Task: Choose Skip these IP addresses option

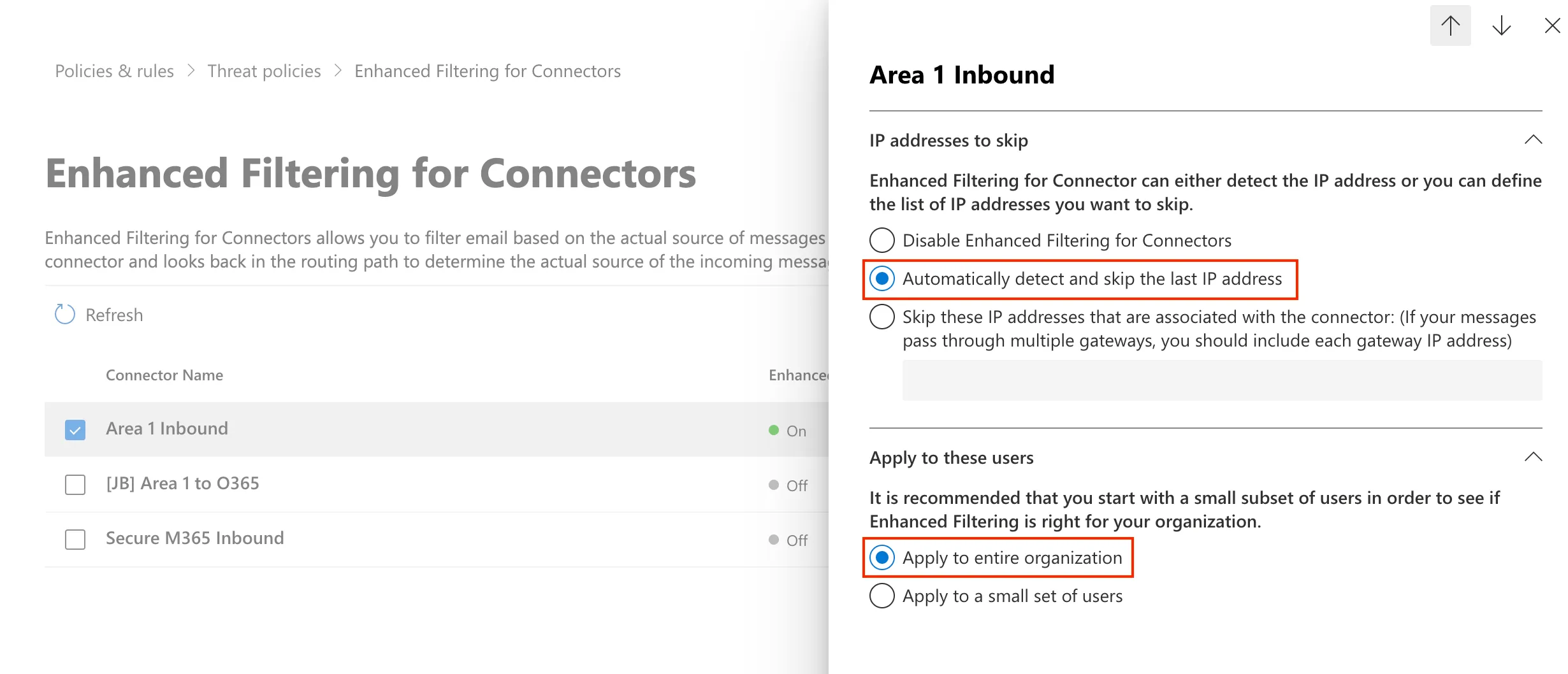Action: coord(882,317)
